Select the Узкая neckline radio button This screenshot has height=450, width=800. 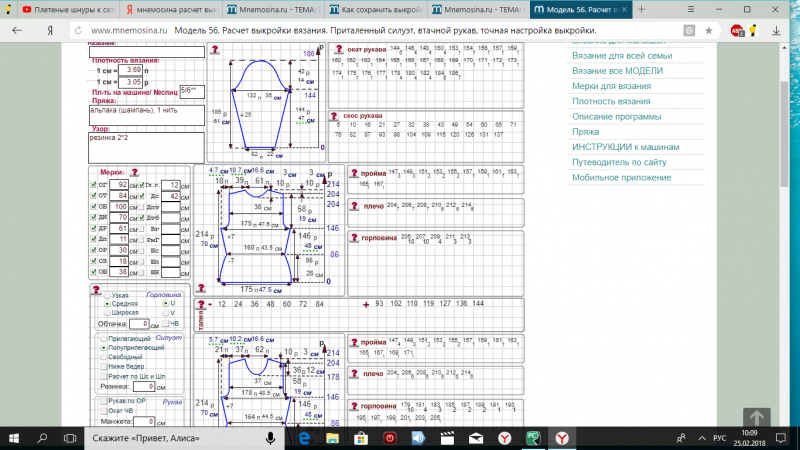point(107,297)
